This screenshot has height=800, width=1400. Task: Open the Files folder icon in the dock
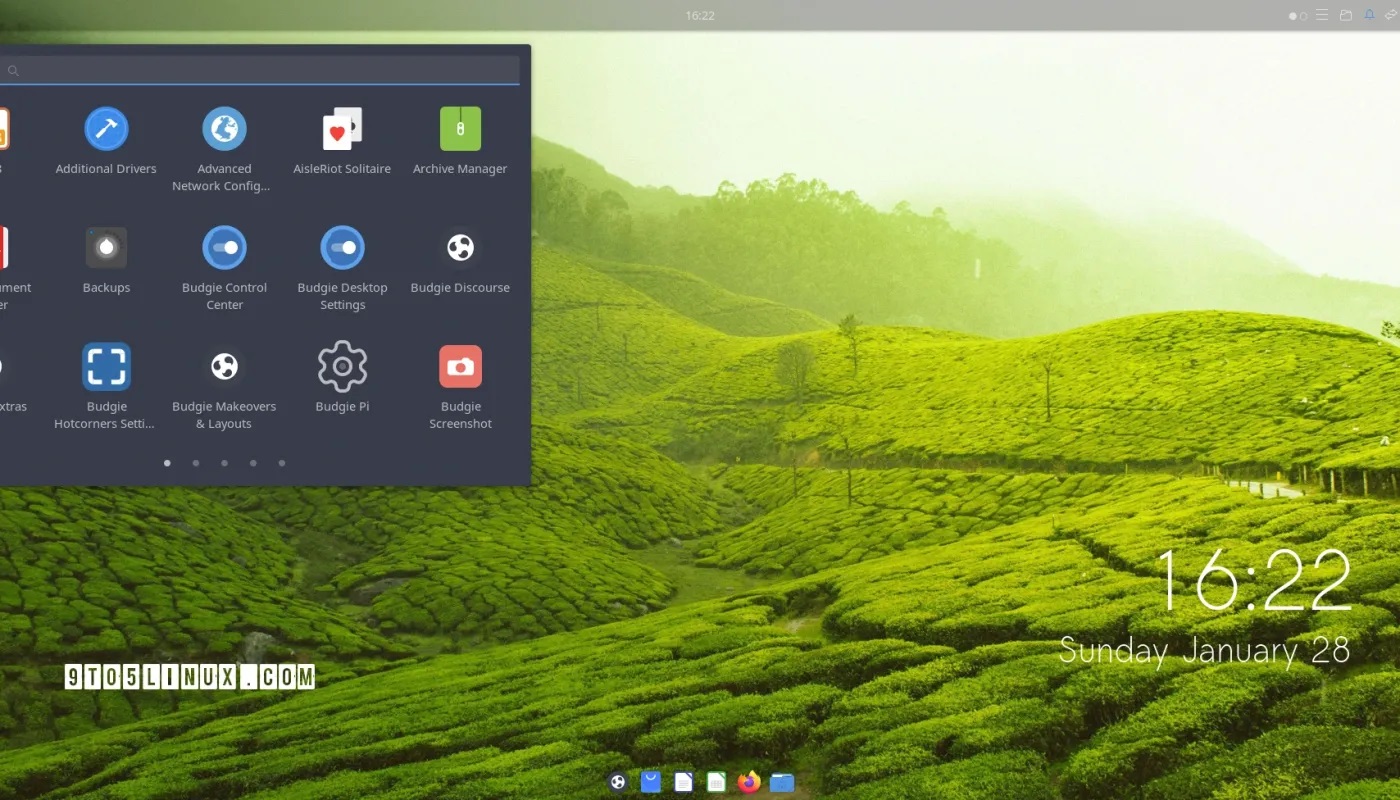pyautogui.click(x=782, y=782)
